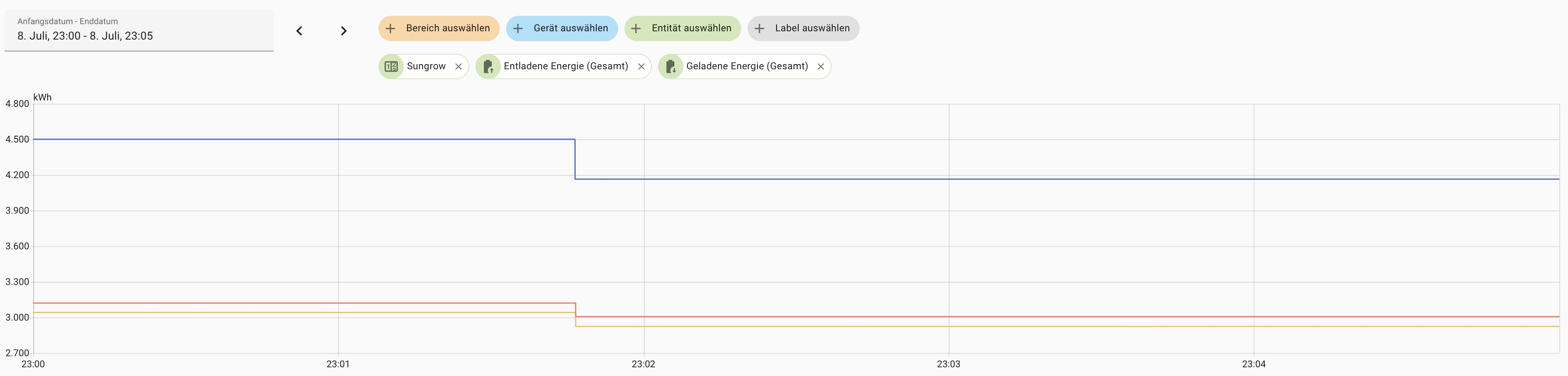Viewport: 1568px width, 376px height.
Task: Open the Entität auswählen picker
Action: click(691, 28)
